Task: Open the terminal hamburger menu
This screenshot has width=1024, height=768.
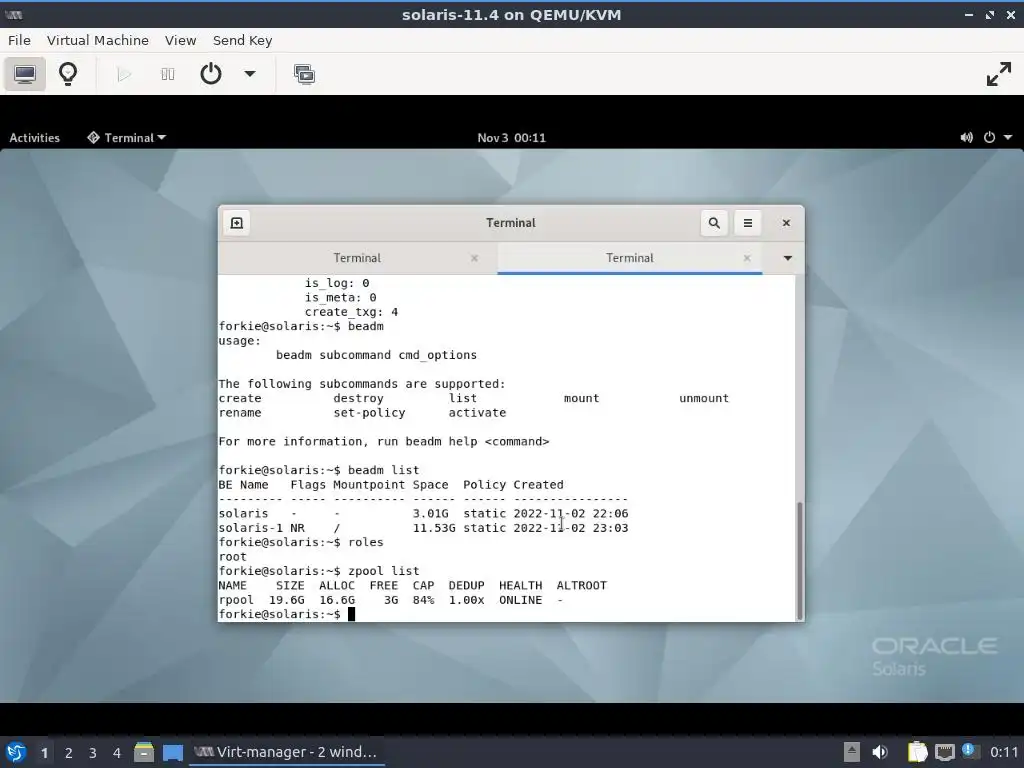Action: pos(748,223)
